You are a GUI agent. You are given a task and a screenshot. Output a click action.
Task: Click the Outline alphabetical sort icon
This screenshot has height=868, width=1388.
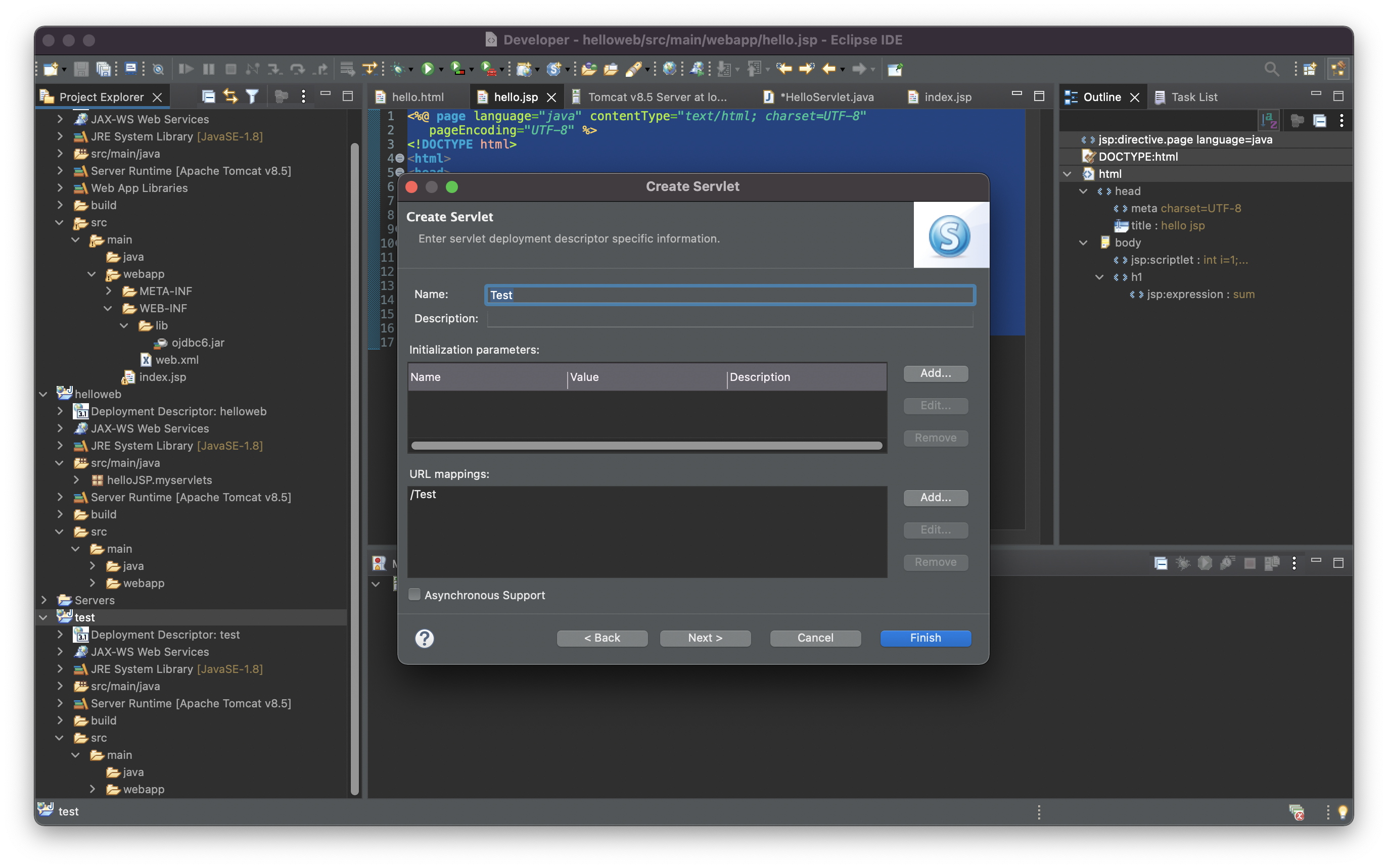pos(1268,121)
